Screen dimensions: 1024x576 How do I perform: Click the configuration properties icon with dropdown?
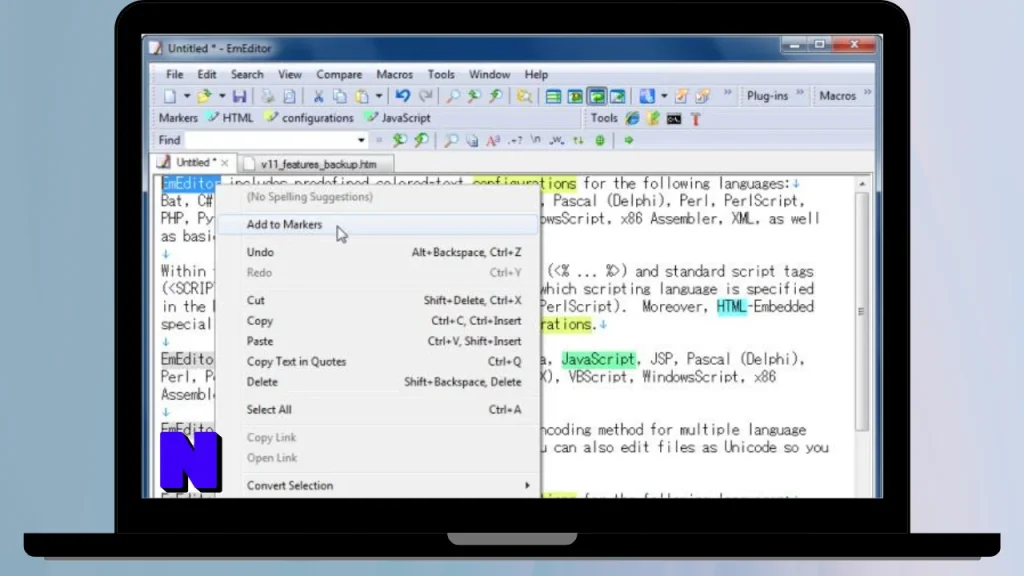(x=647, y=96)
